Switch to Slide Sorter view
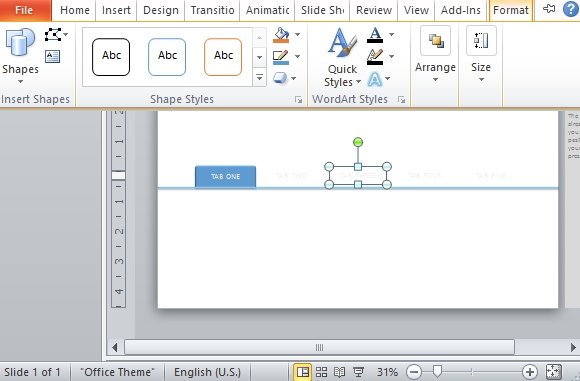The height and width of the screenshot is (381, 580). [x=321, y=372]
